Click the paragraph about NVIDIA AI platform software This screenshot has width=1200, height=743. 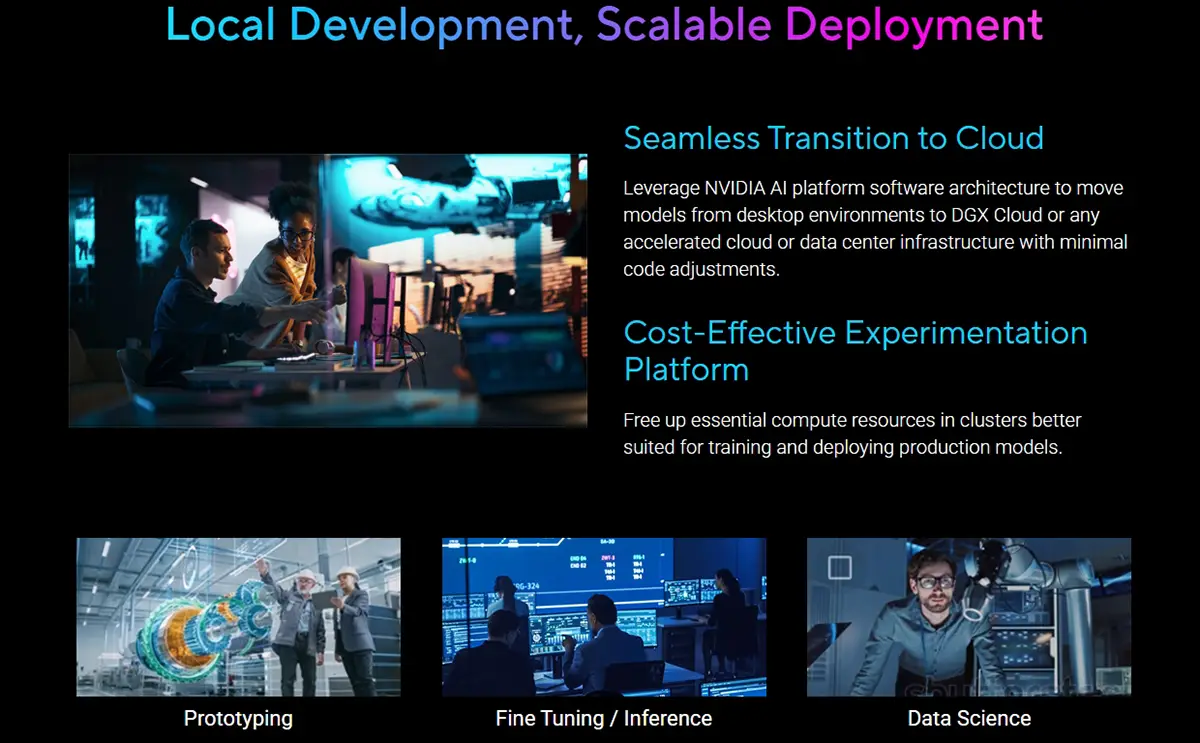coord(875,229)
